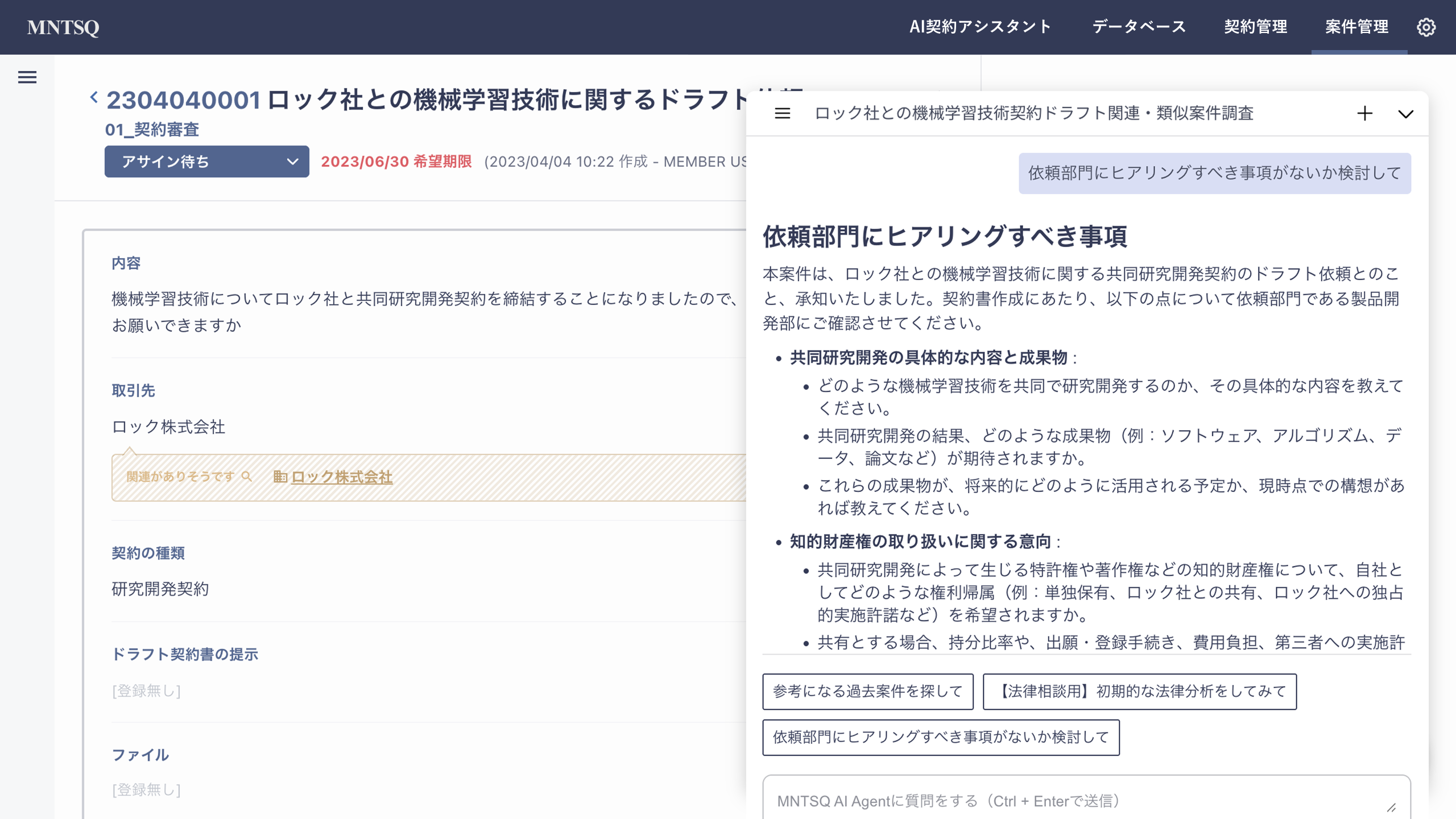1456x819 pixels.
Task: Switch to the 契約管理 tab
Action: point(1255,27)
